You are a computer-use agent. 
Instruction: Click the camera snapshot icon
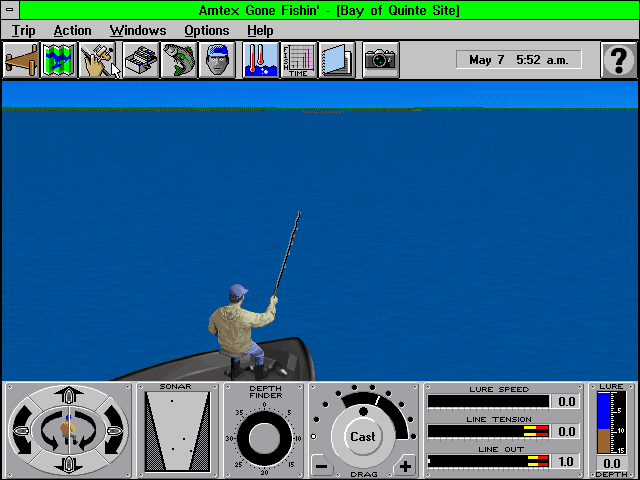click(380, 60)
